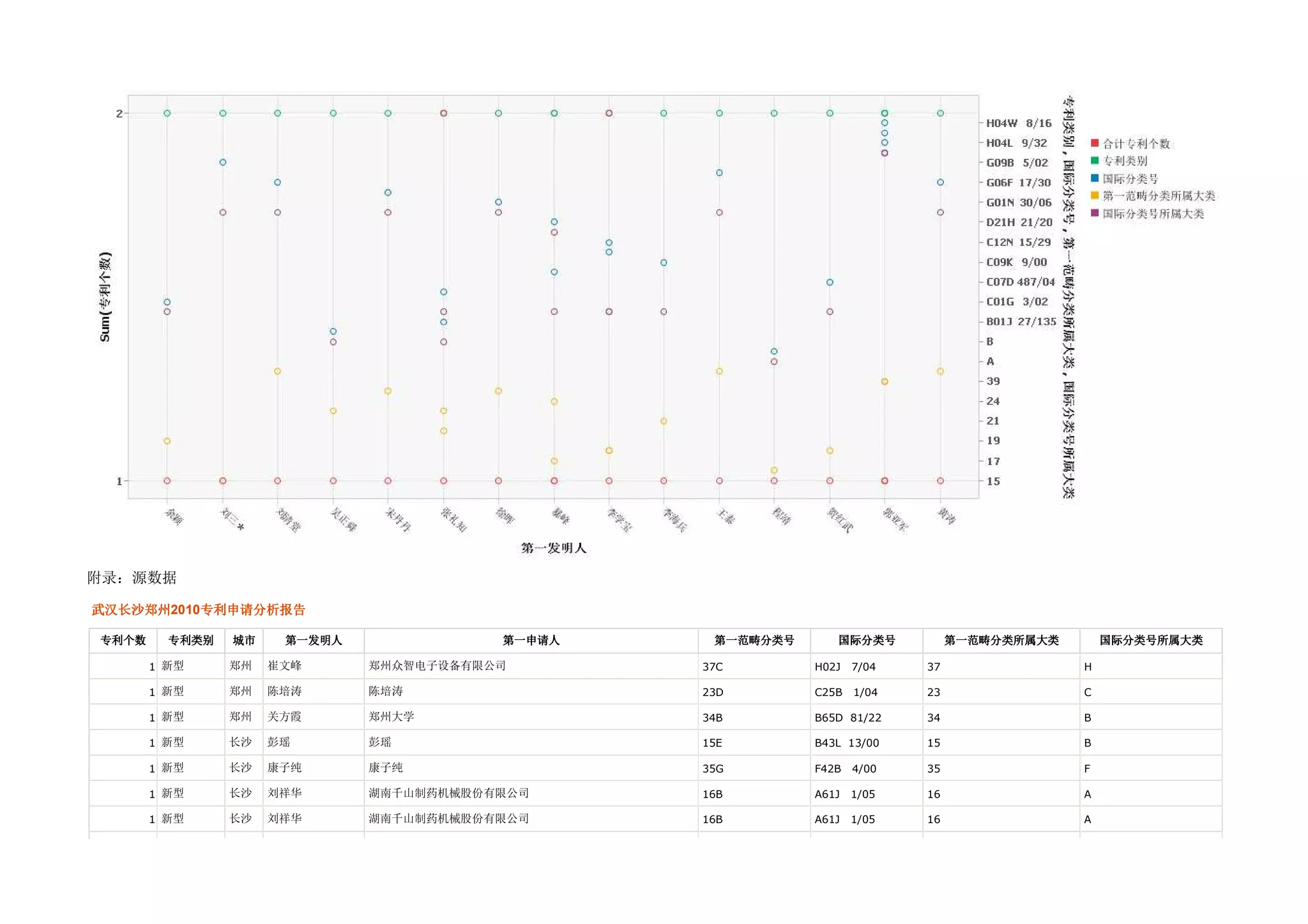The width and height of the screenshot is (1308, 924).
Task: Click the 第一申请人 table column header
Action: pos(531,640)
